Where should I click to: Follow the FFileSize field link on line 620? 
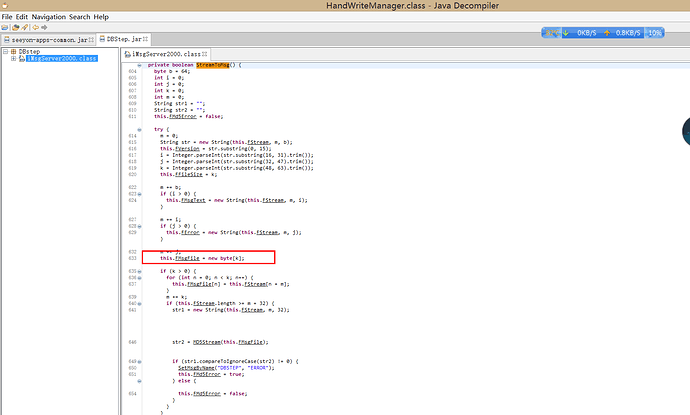[189, 174]
